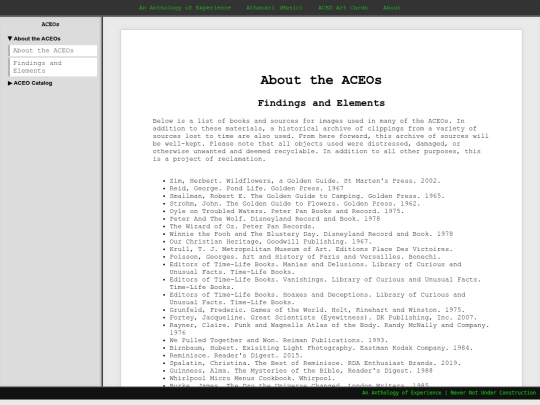This screenshot has width=540, height=405.
Task: Open ACEO Art Cards in top navigation
Action: pos(343,8)
